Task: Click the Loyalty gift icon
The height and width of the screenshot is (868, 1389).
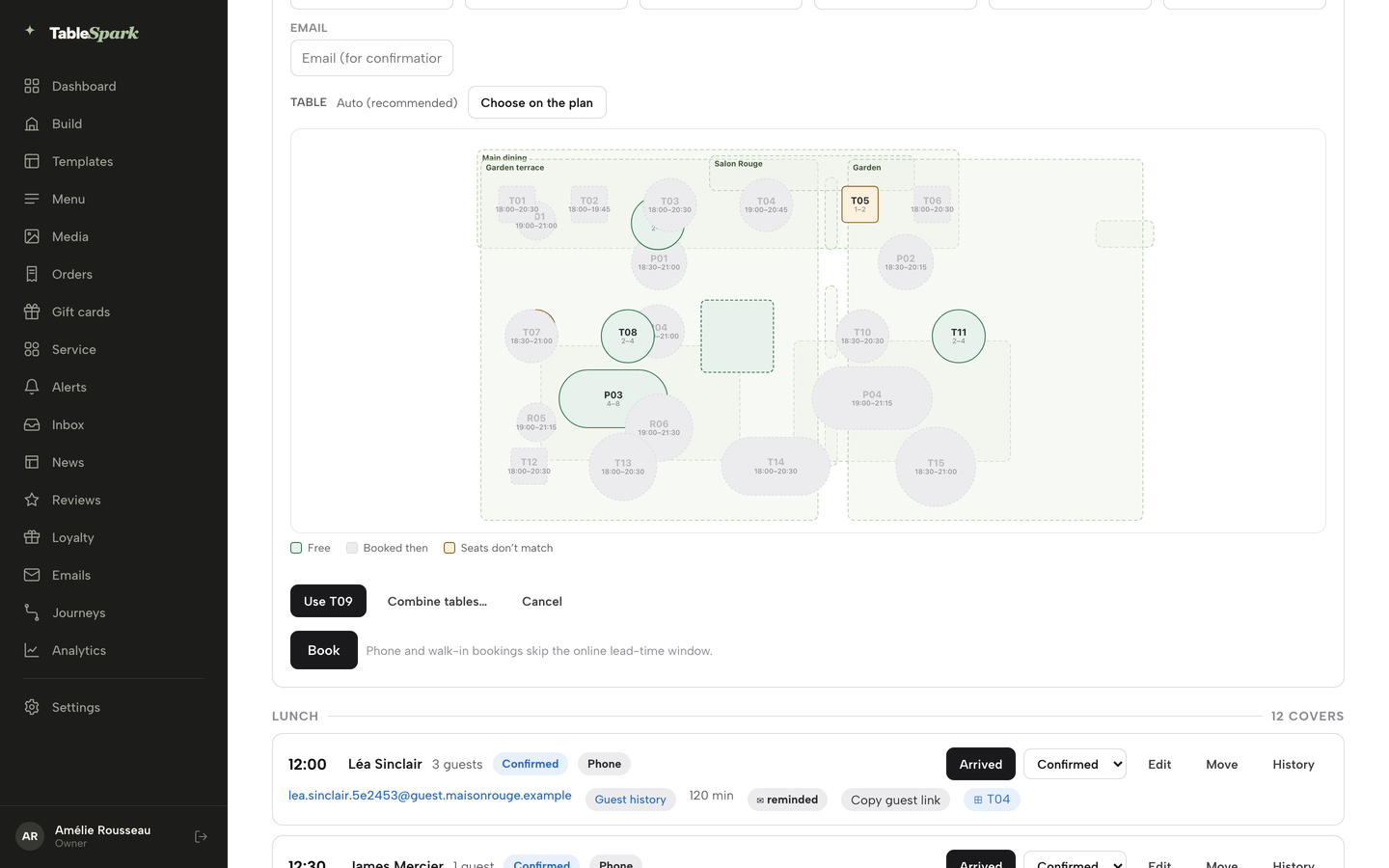Action: point(32,537)
